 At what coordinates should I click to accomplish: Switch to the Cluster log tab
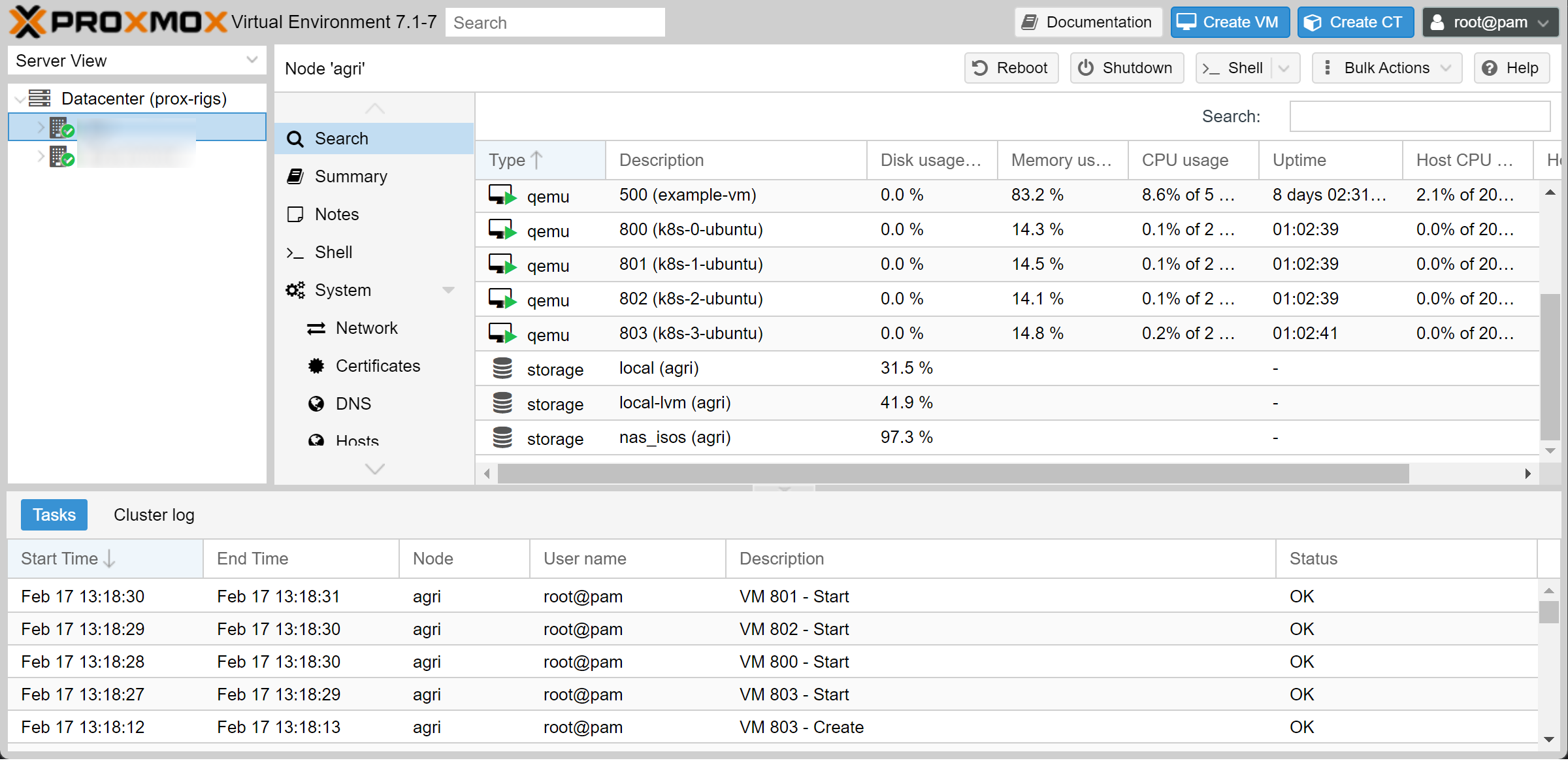point(154,515)
